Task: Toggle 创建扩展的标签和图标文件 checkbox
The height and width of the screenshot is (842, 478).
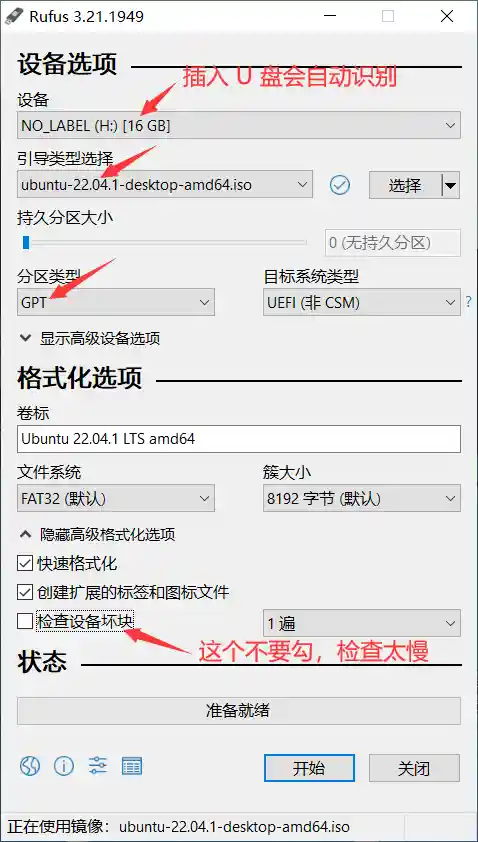Action: pos(25,592)
